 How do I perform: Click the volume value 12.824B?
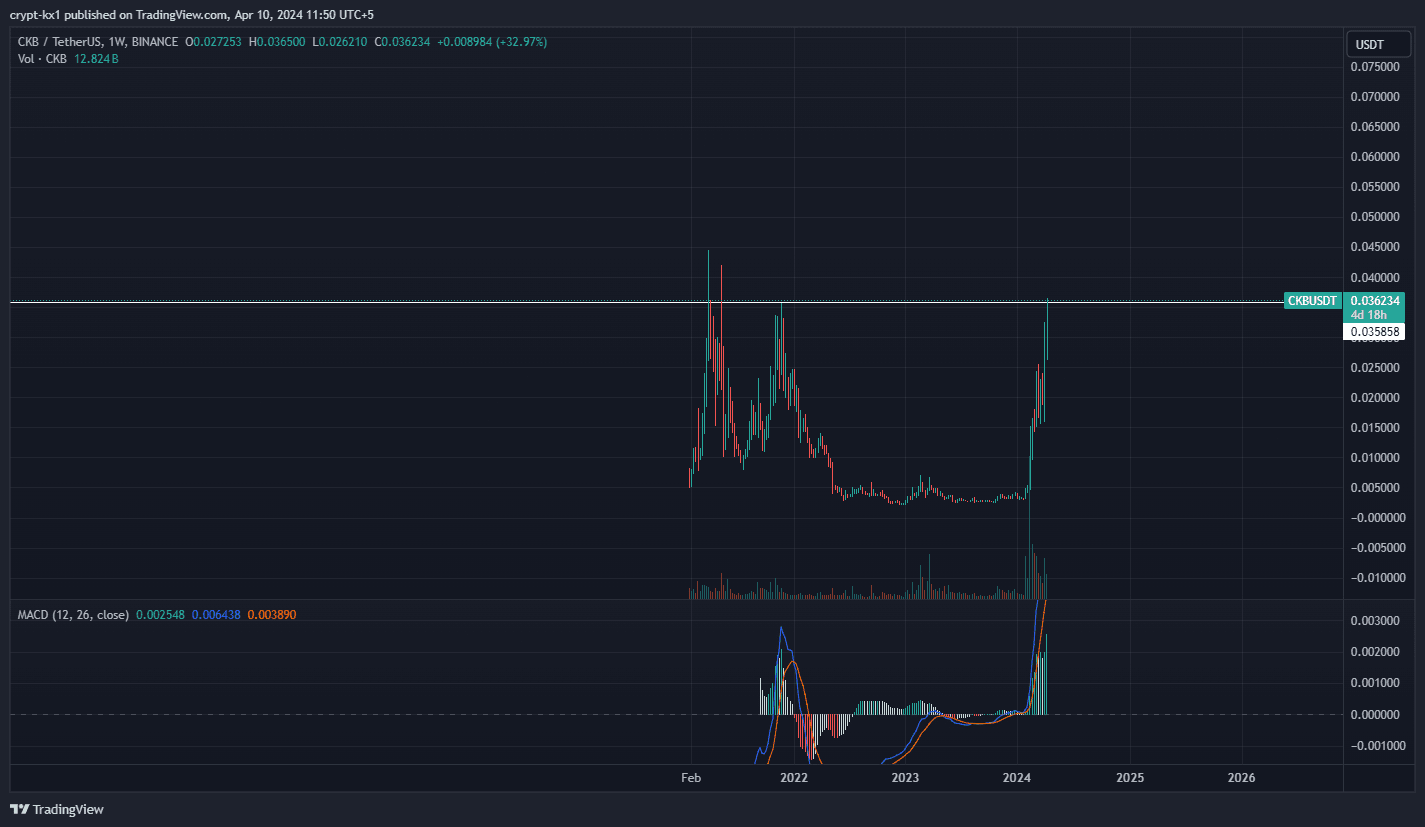point(96,59)
